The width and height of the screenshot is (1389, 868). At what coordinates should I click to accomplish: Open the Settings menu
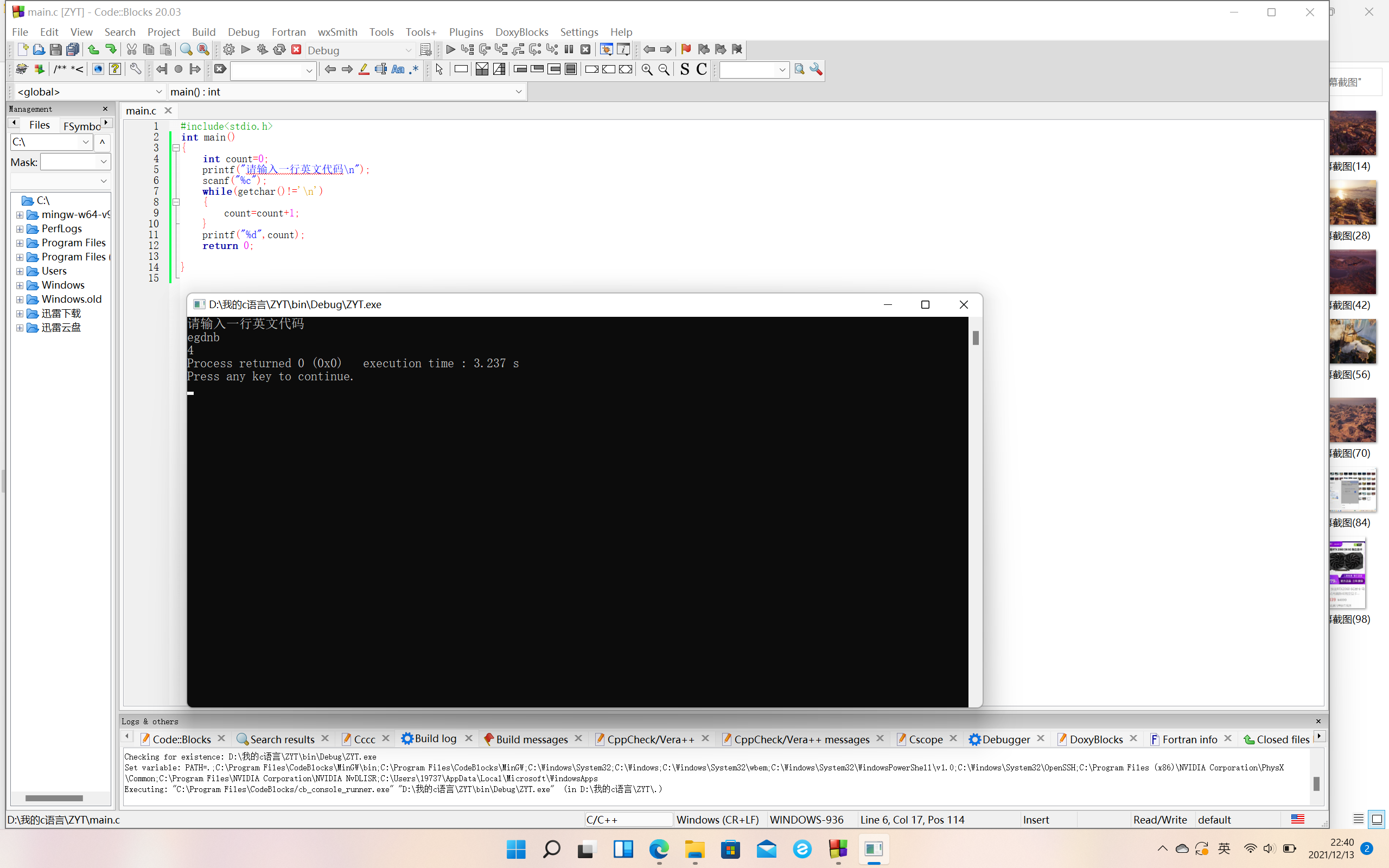(578, 32)
